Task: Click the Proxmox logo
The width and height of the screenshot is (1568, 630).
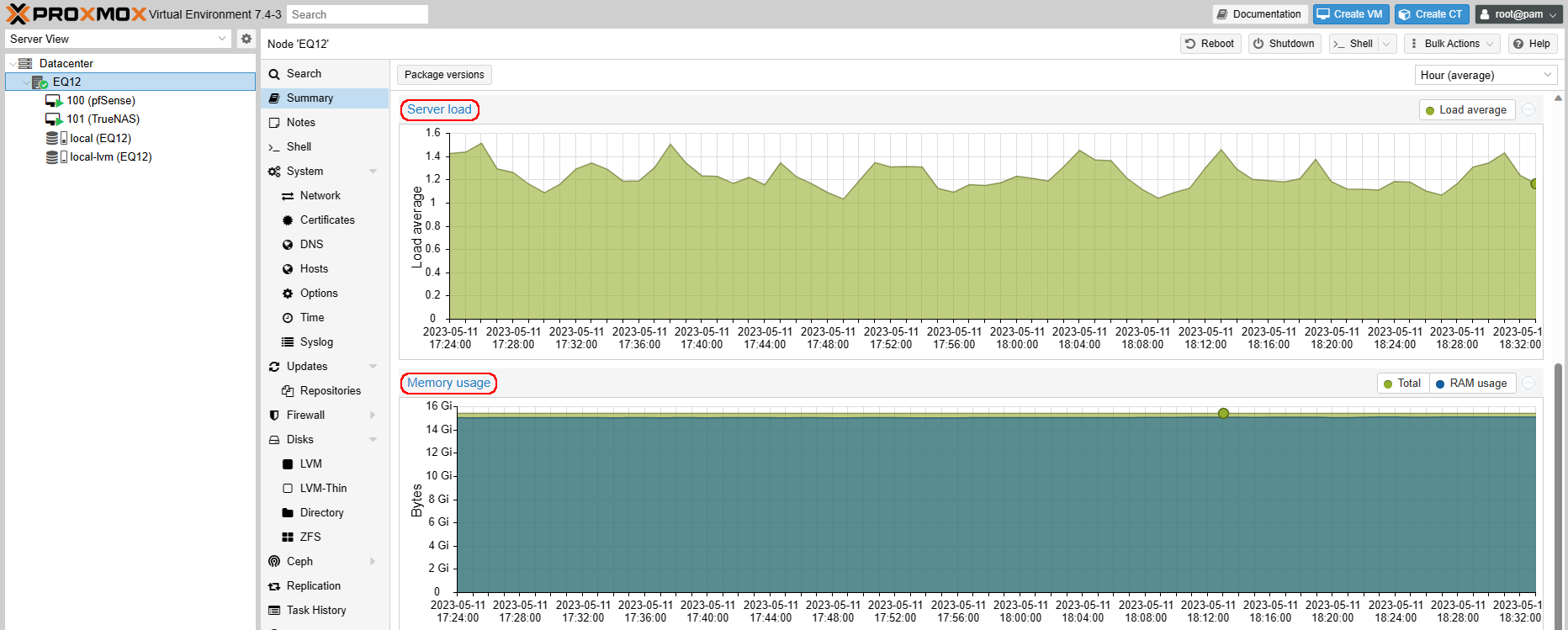Action: (77, 14)
